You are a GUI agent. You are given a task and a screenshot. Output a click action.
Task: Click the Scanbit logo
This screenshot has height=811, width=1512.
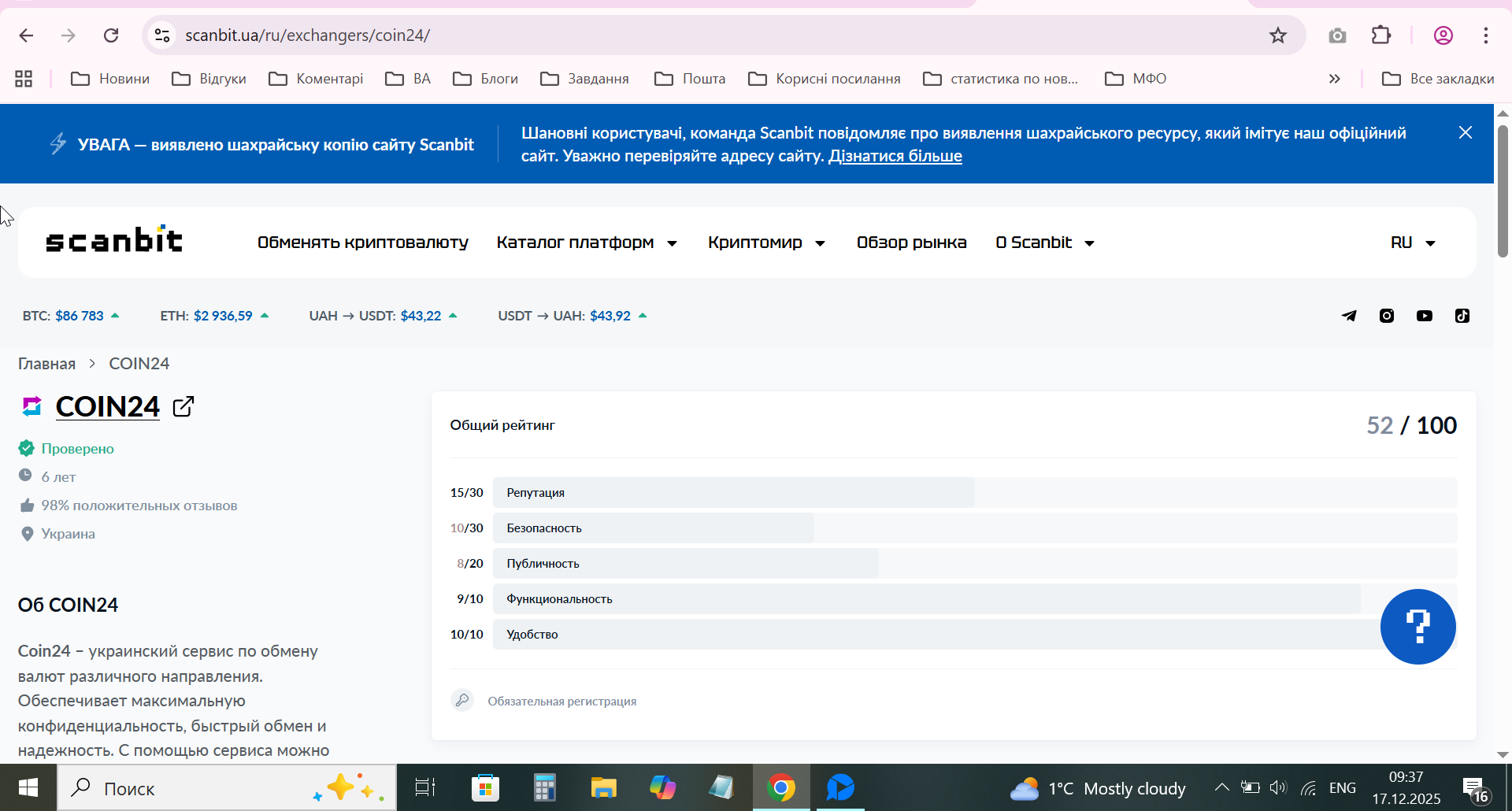point(114,239)
